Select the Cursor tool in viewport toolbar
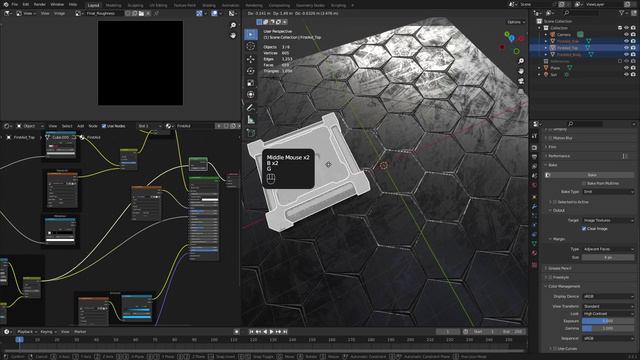 click(251, 47)
